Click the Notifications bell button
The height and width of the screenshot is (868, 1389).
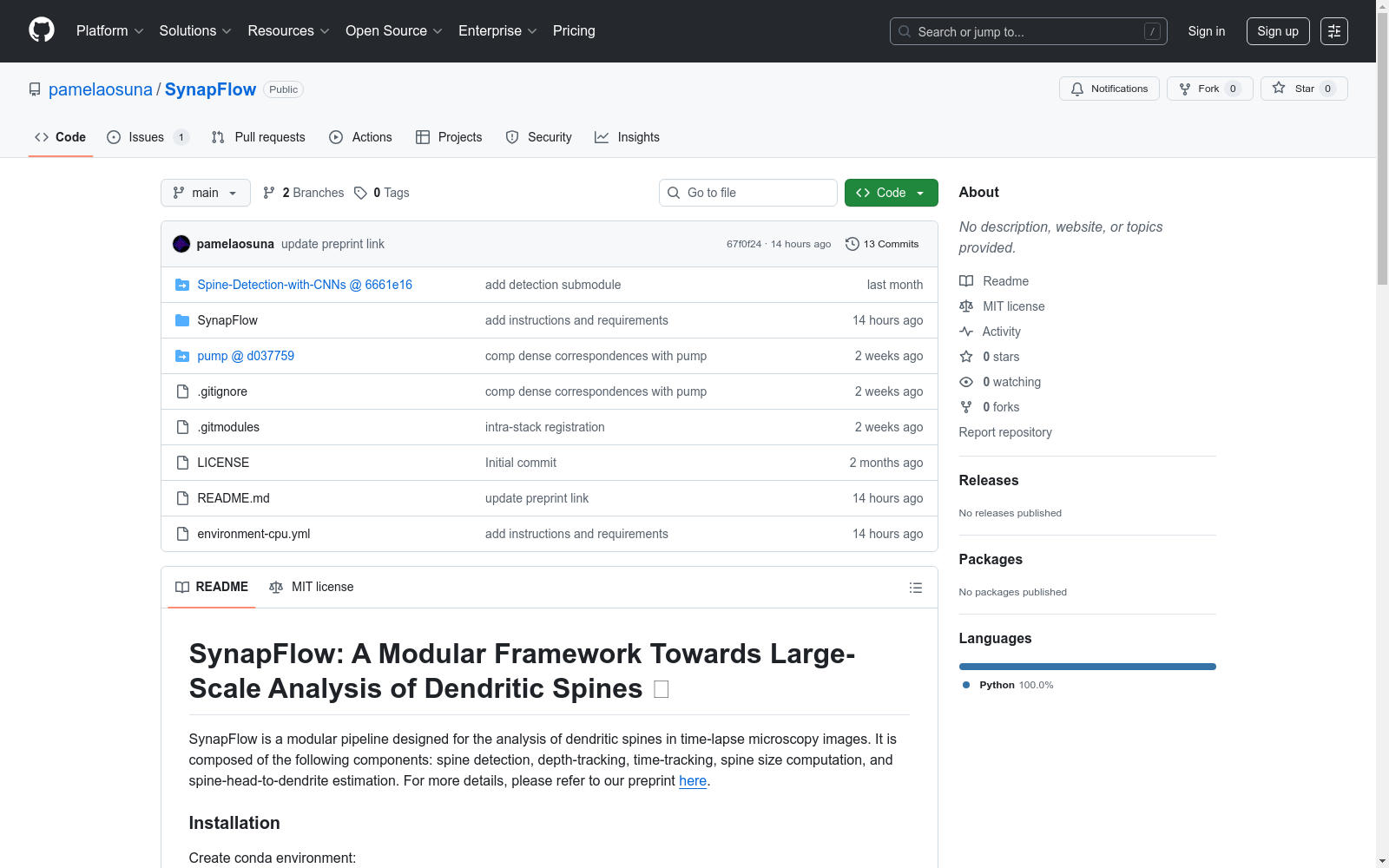1109,89
